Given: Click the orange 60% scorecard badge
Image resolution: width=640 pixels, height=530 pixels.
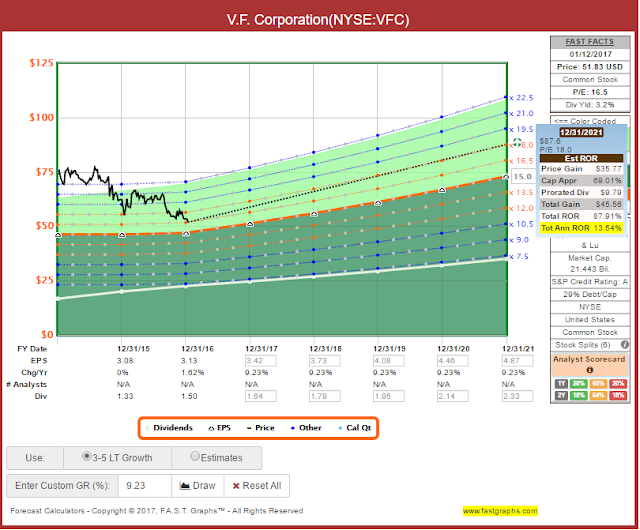Looking at the screenshot, I should coord(598,384).
